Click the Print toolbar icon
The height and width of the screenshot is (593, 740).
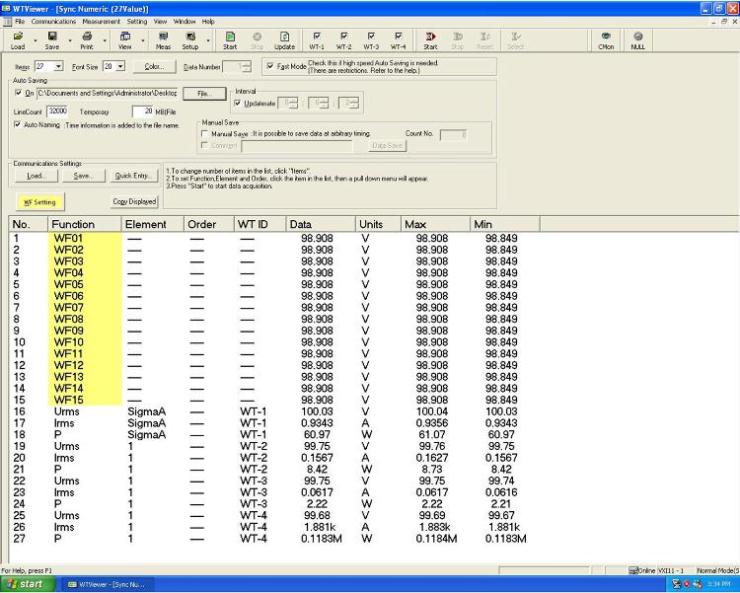tap(86, 39)
